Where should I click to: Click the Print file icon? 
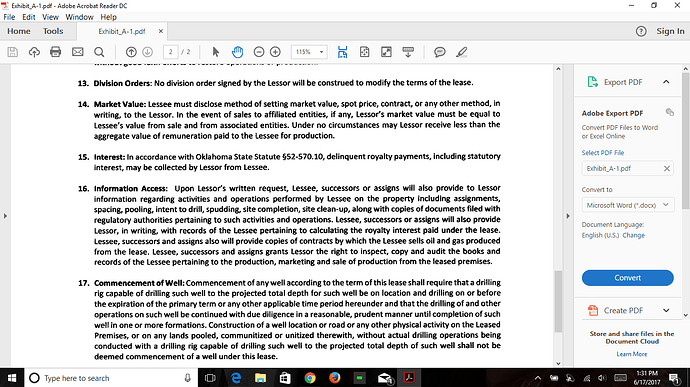[x=55, y=52]
